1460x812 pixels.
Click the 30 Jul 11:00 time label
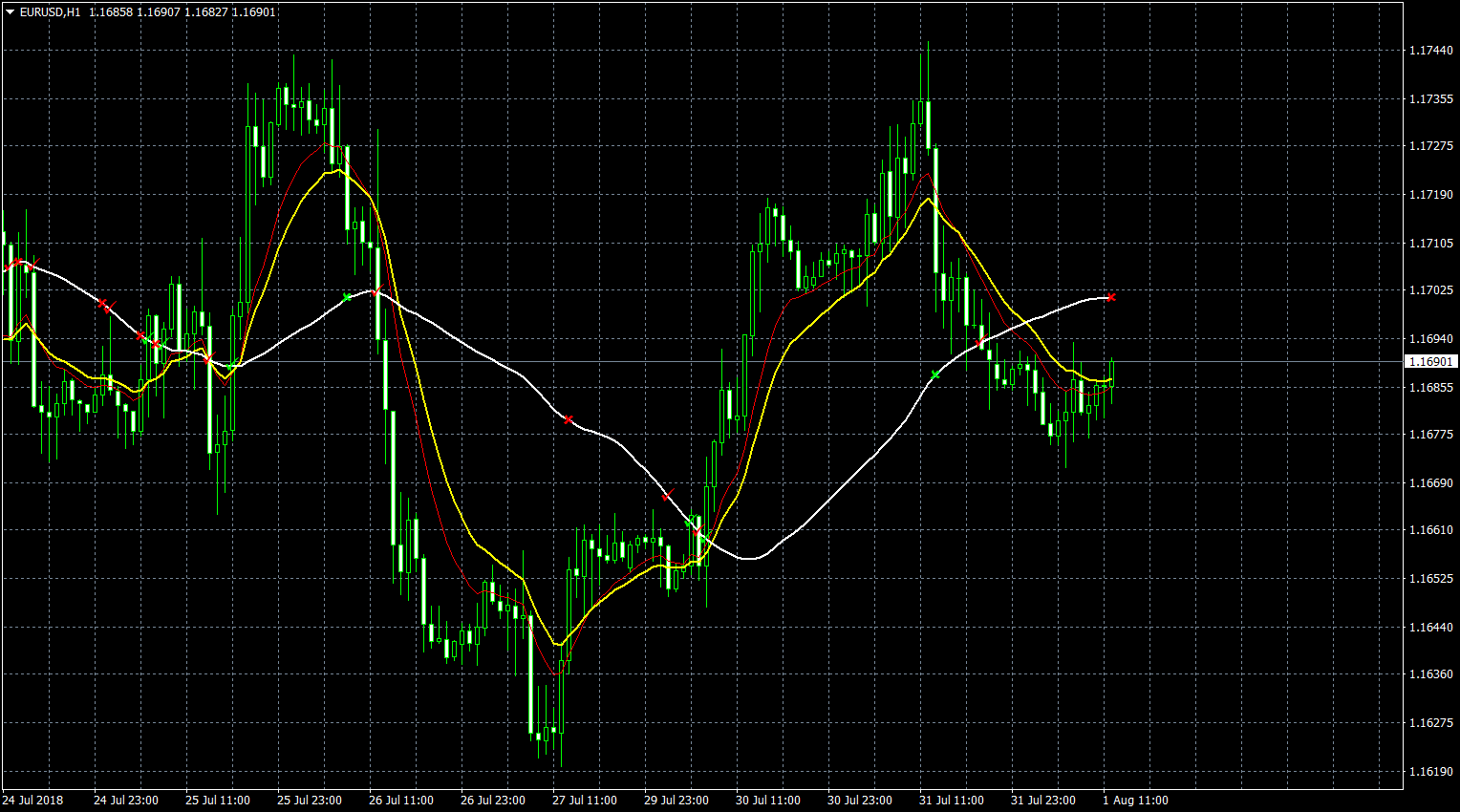768,801
